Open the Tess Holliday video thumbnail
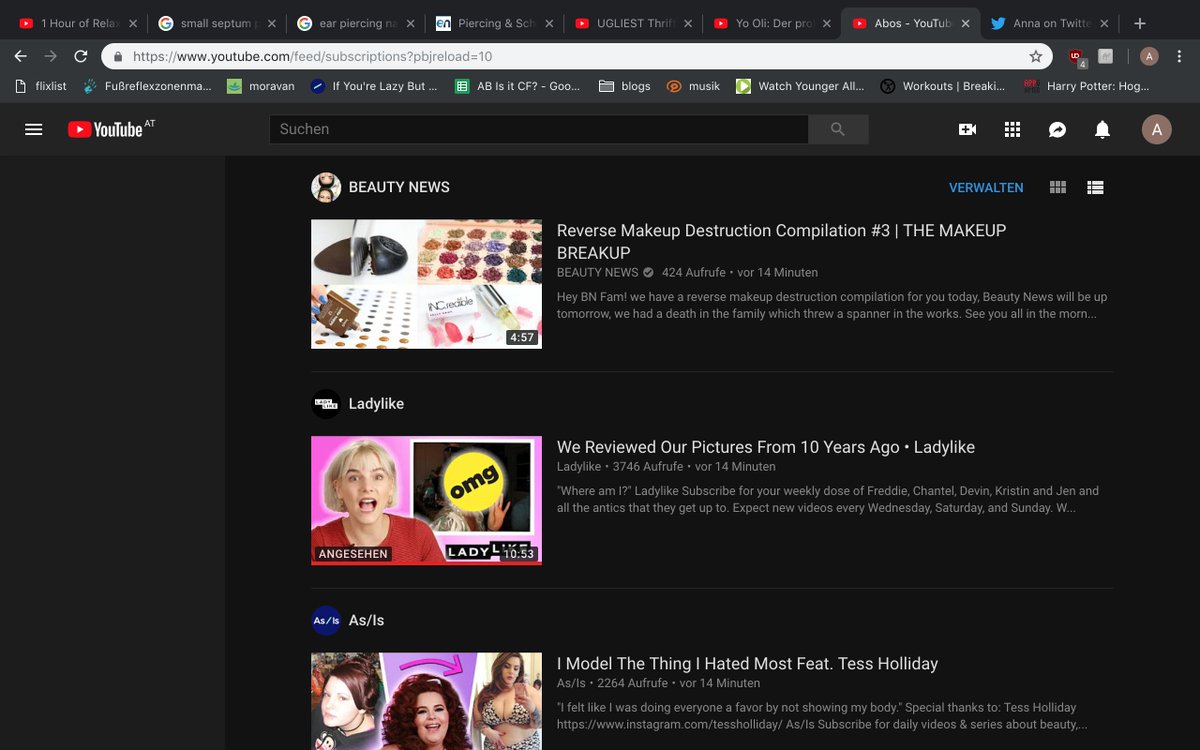This screenshot has width=1200, height=750. pos(426,701)
